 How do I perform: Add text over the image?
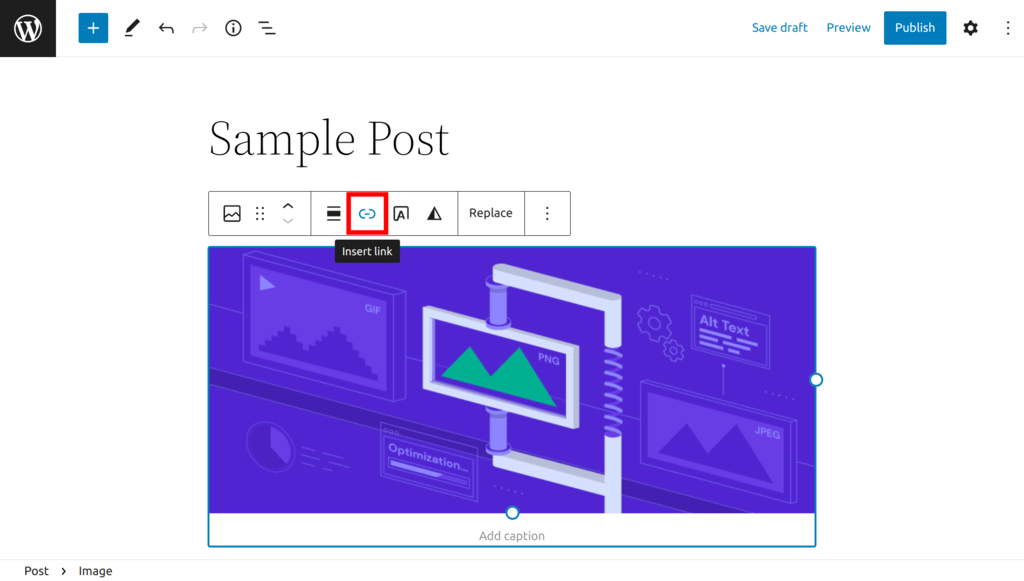point(402,213)
